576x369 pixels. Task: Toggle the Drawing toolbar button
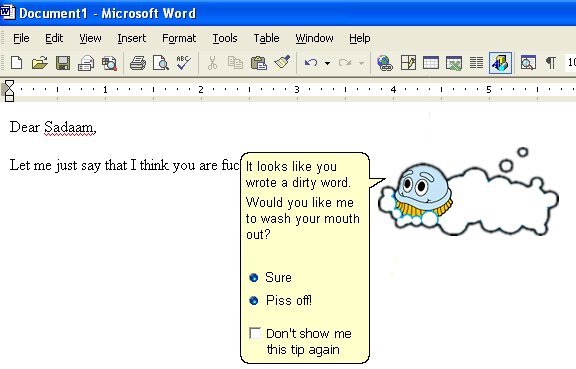pos(500,63)
